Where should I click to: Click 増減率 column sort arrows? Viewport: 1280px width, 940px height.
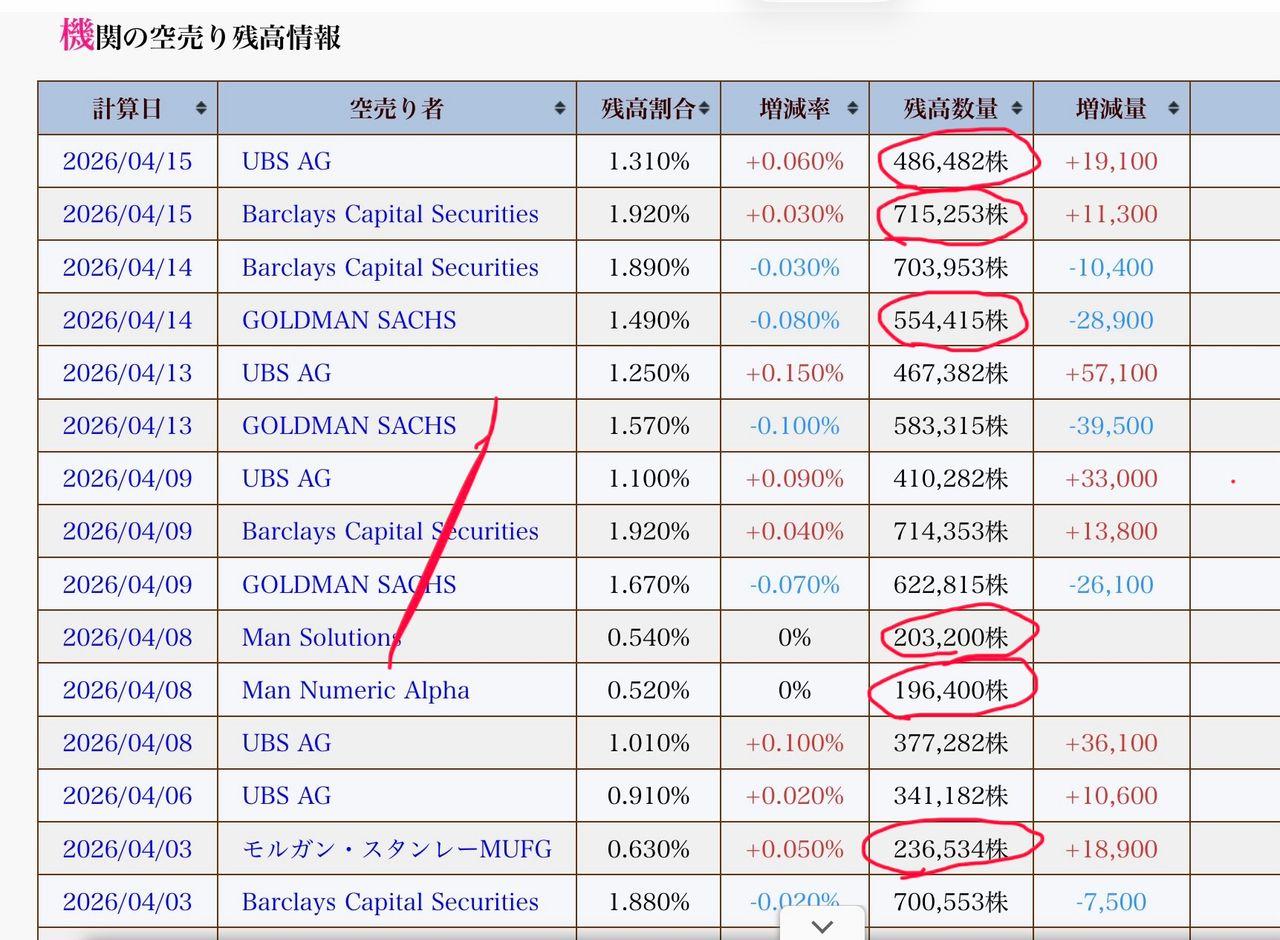[853, 109]
